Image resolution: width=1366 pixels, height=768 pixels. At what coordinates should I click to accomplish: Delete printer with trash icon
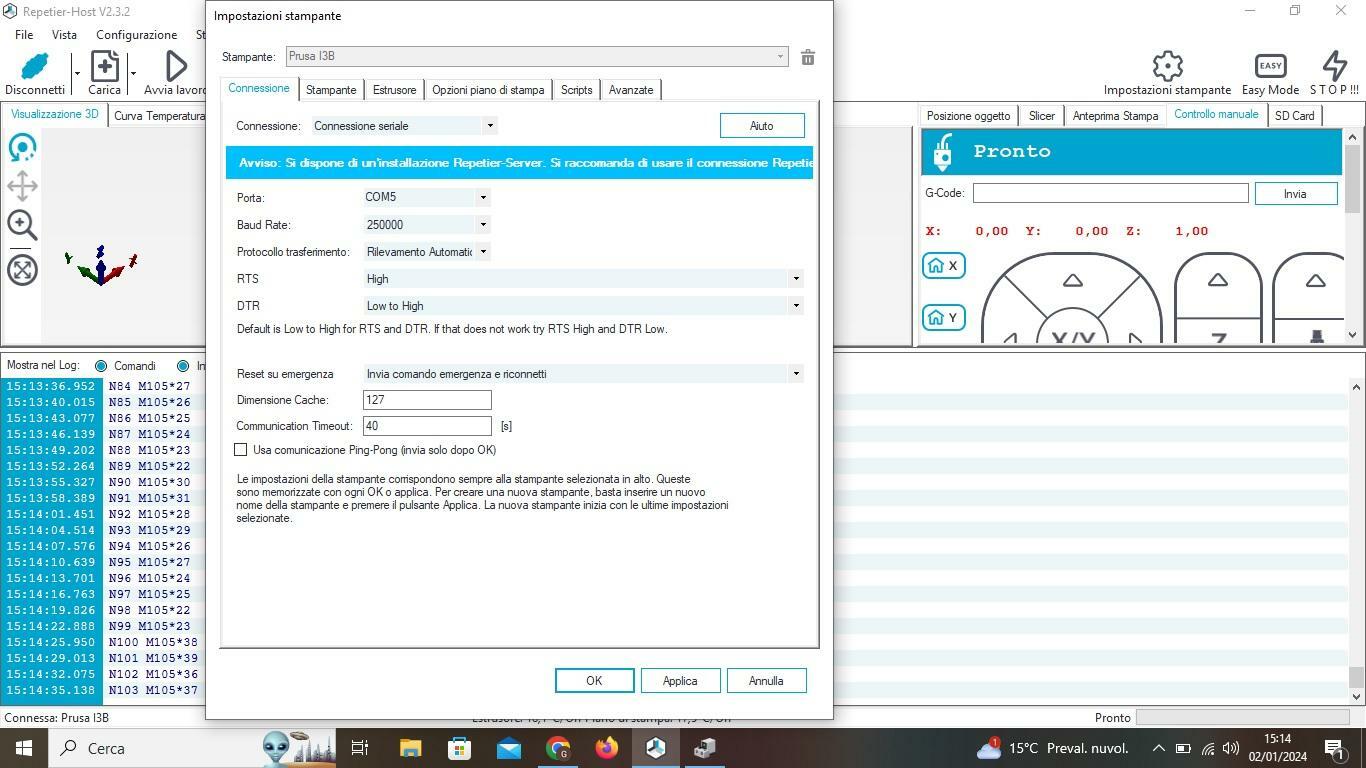(808, 58)
